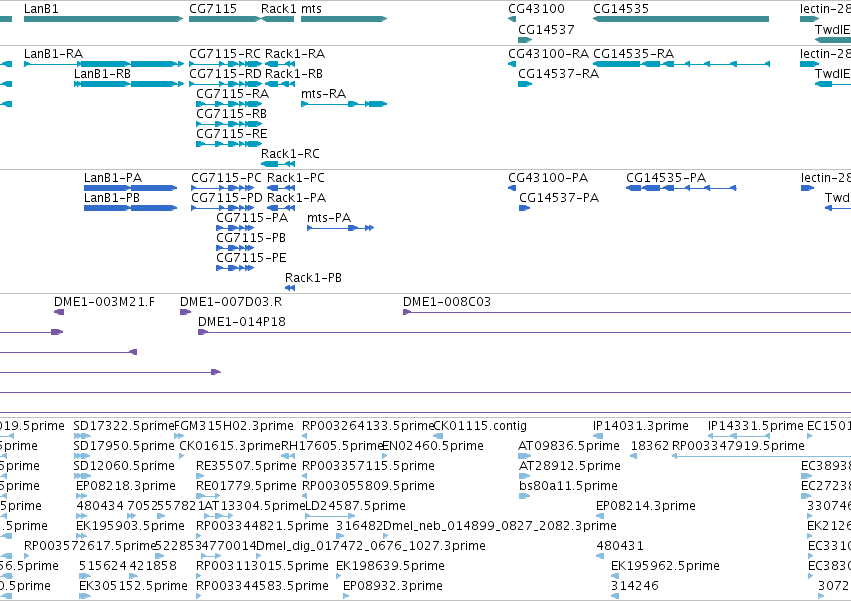Select the IP14031.3prime EST label
The height and width of the screenshot is (601, 851).
coord(640,426)
